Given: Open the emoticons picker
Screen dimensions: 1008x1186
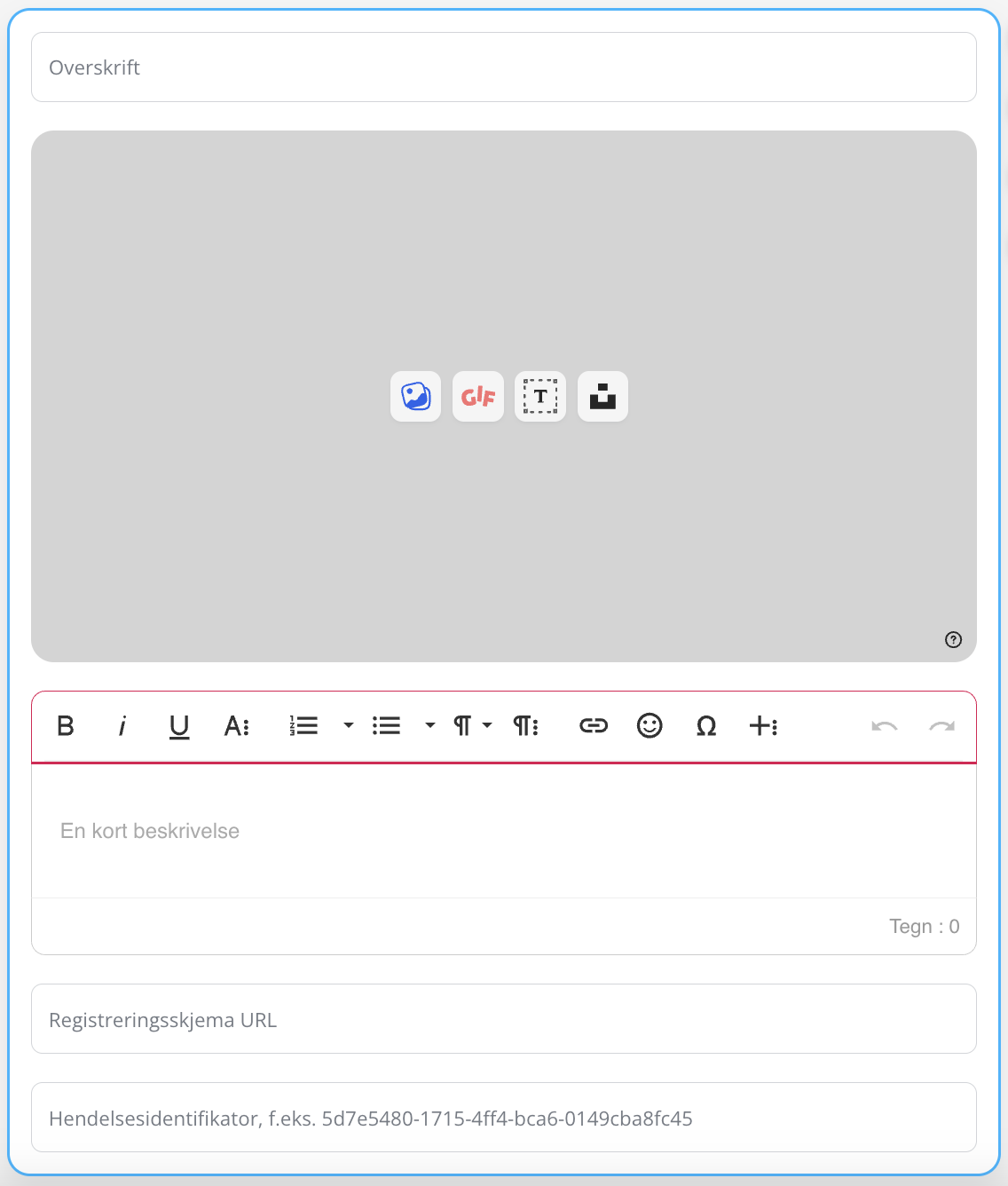Looking at the screenshot, I should pyautogui.click(x=650, y=726).
